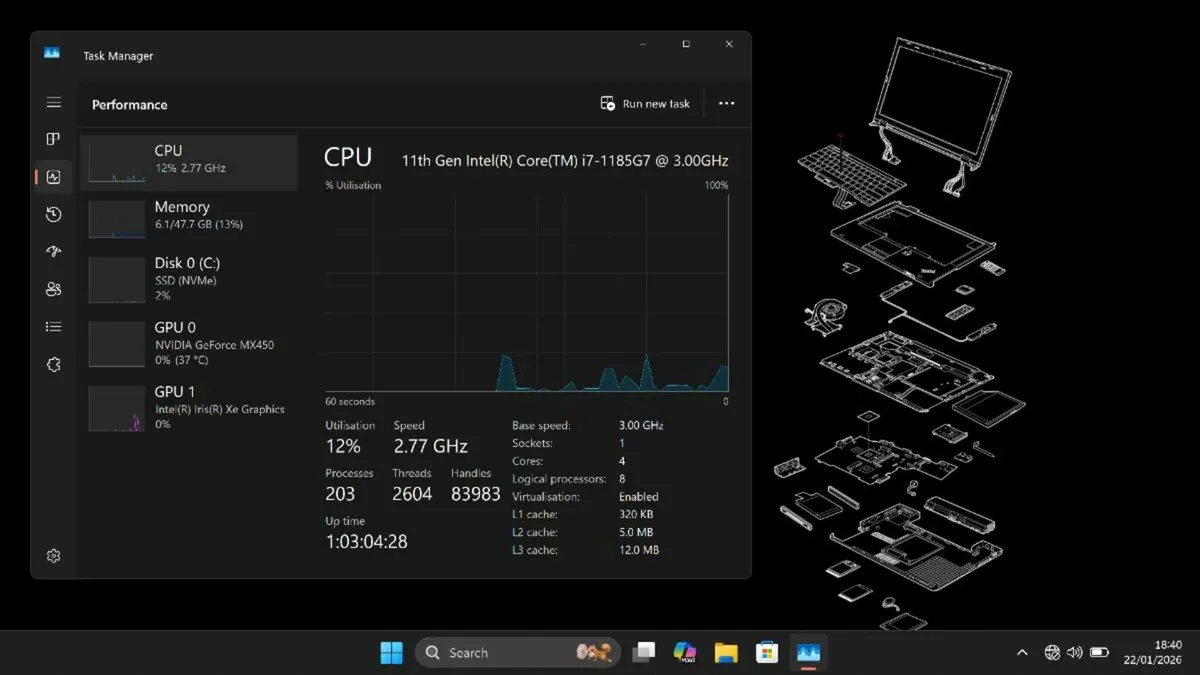Open File Explorer from the taskbar
Screen dimensions: 1200x675
tap(726, 652)
